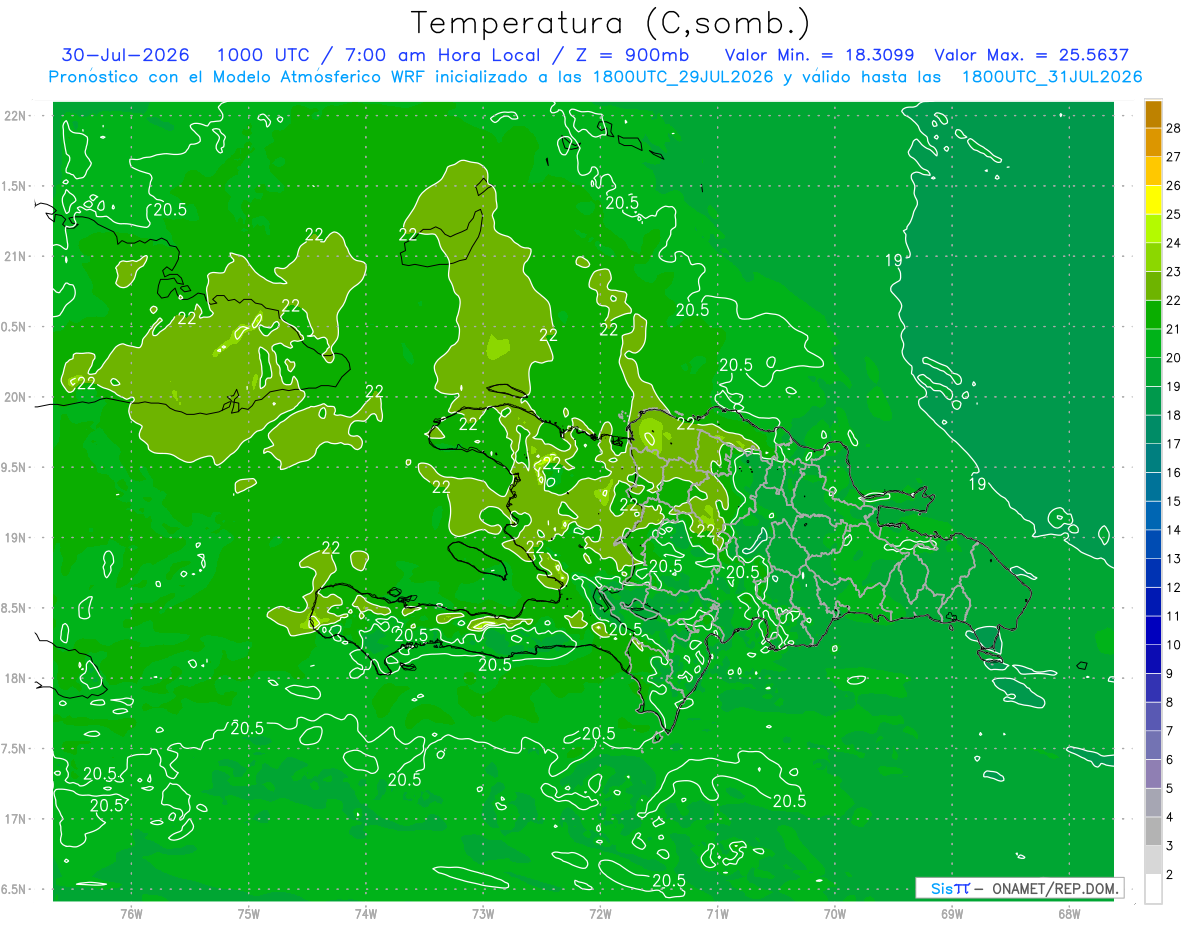Viewport: 1200px width, 927px height.
Task: Click color scale value "3"
Action: (1170, 846)
